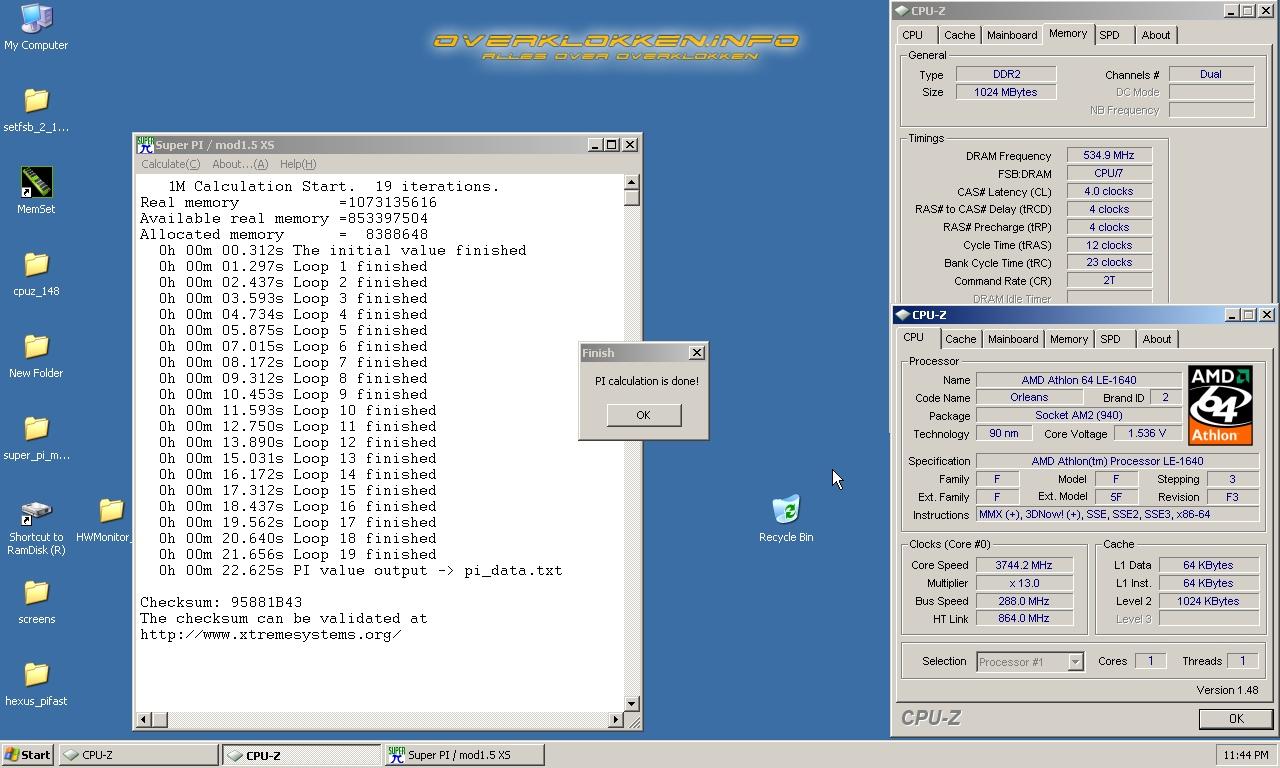The width and height of the screenshot is (1280, 768).
Task: Switch to second CPU-Z taskbar button
Action: pyautogui.click(x=303, y=755)
